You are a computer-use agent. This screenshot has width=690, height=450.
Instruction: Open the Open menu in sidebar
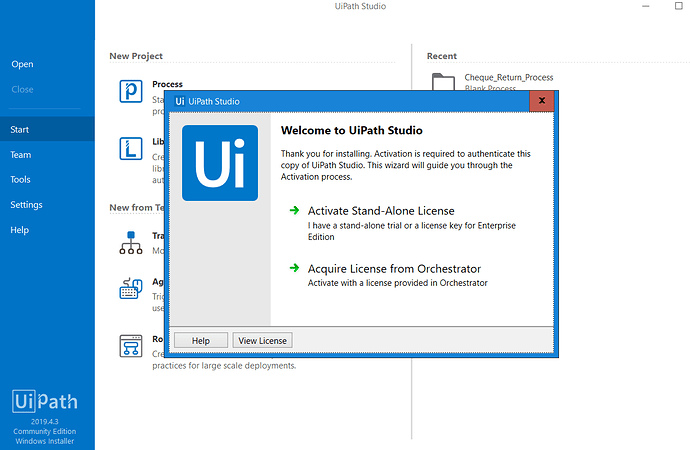(22, 64)
